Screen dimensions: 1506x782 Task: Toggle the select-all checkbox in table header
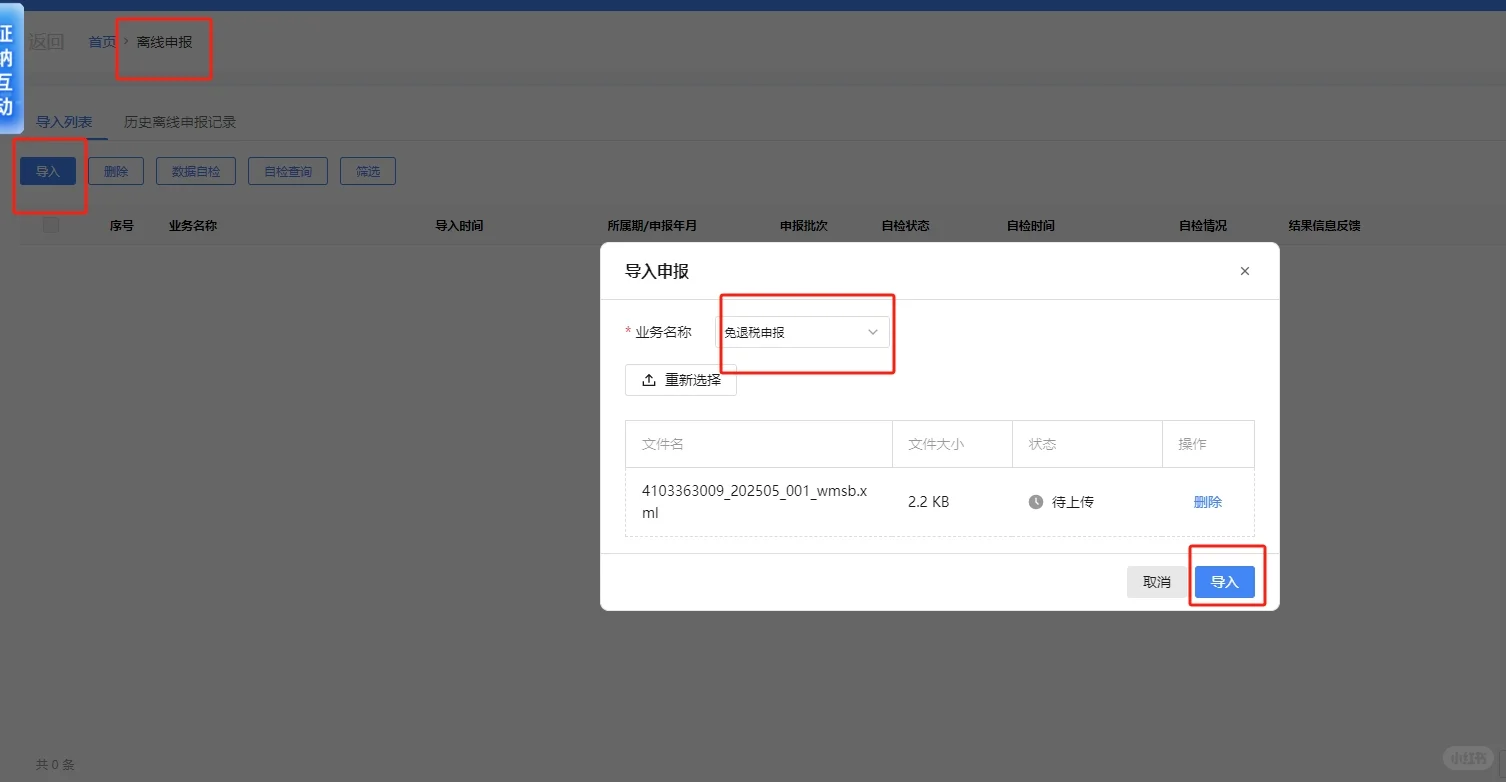tap(51, 225)
